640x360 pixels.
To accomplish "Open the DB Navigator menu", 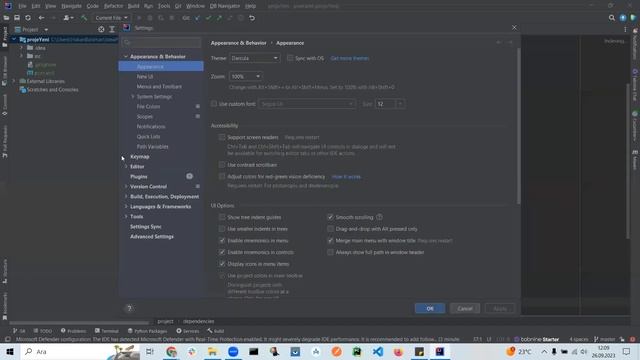I will [225, 6].
